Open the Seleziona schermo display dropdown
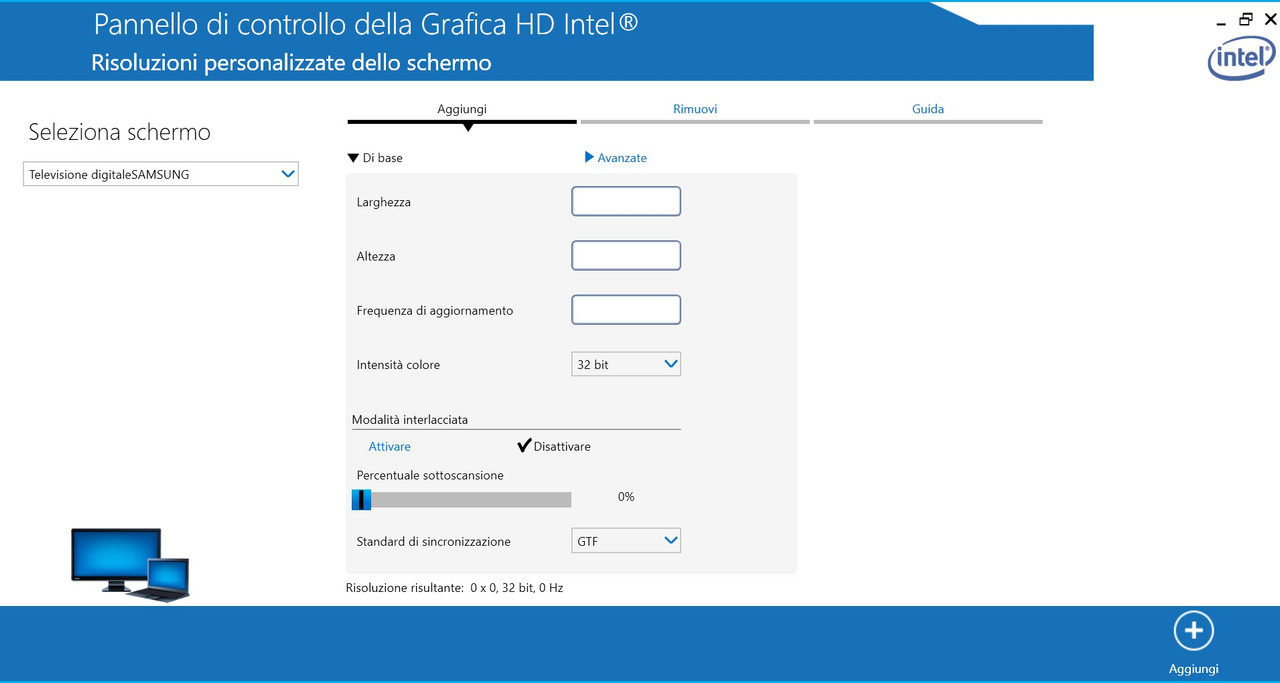The image size is (1280, 683). (161, 174)
